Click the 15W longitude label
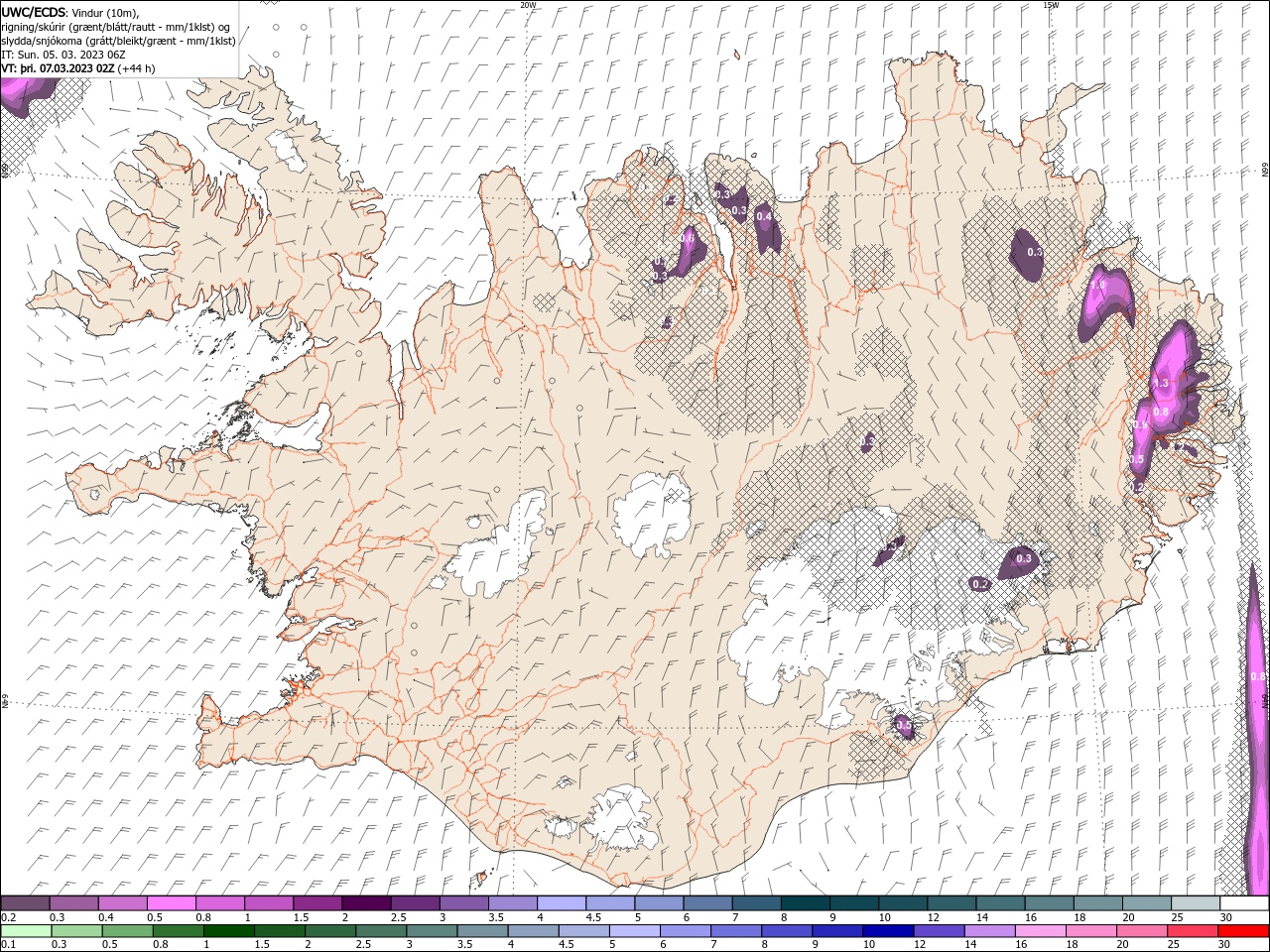 pos(1051,5)
